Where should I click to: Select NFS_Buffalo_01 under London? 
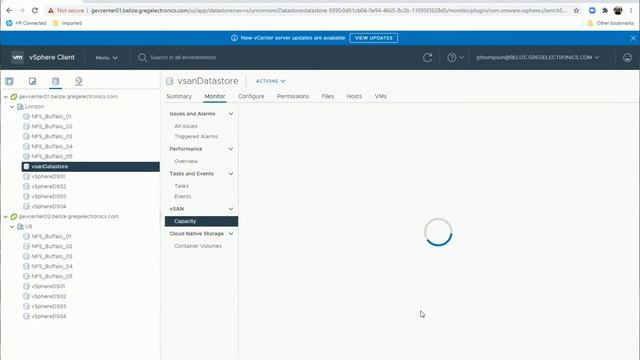click(51, 116)
